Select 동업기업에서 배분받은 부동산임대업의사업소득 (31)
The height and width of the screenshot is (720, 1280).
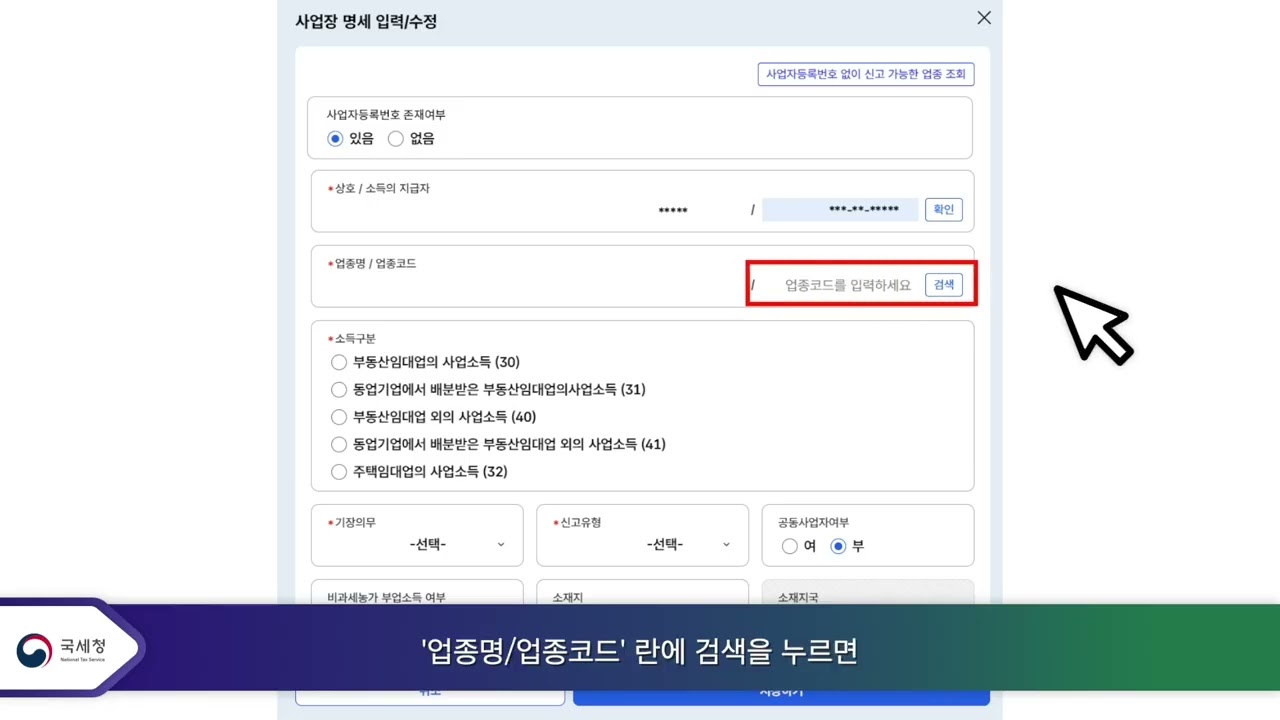[x=339, y=389]
